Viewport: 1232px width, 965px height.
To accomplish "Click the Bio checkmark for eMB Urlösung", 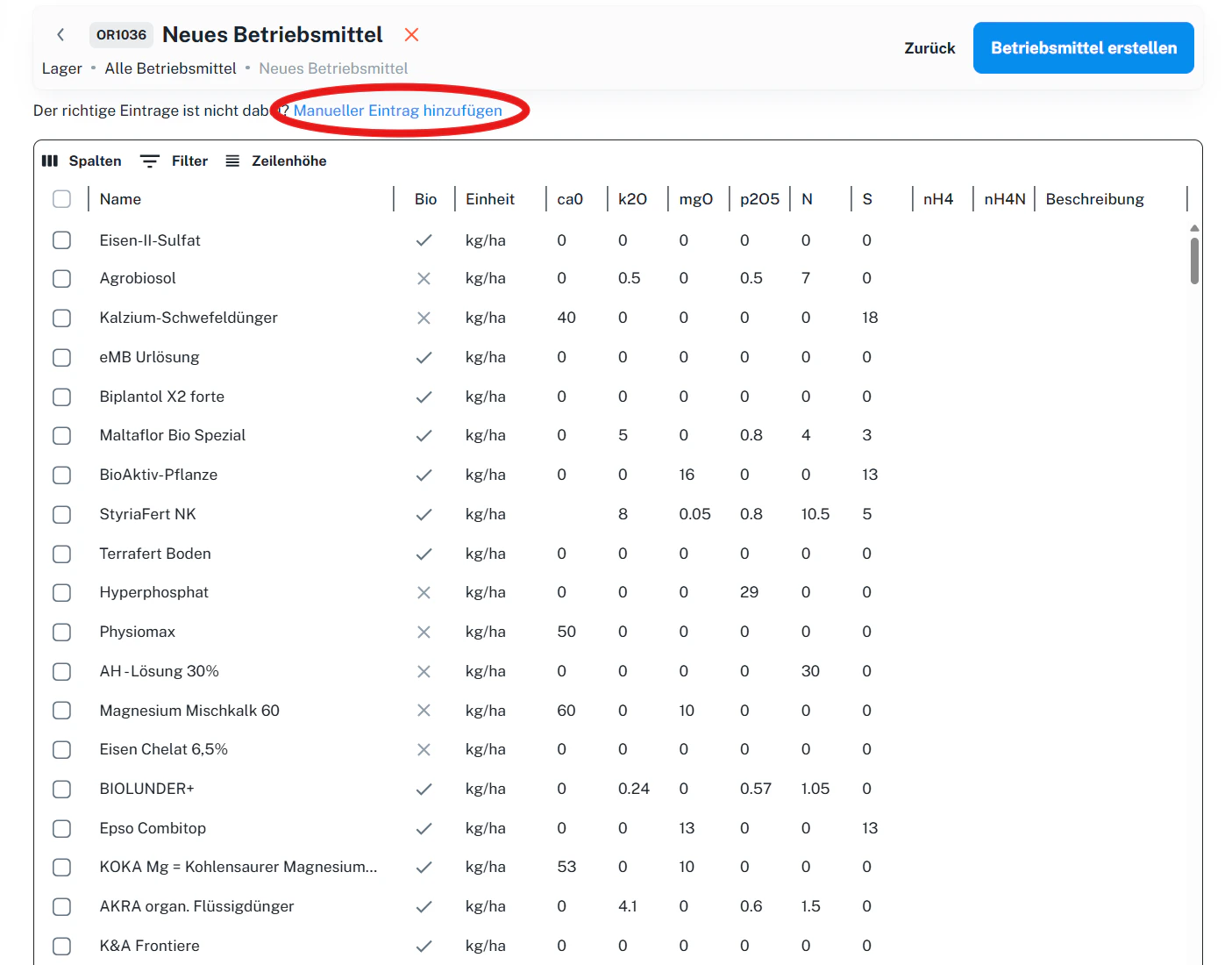I will [x=424, y=357].
